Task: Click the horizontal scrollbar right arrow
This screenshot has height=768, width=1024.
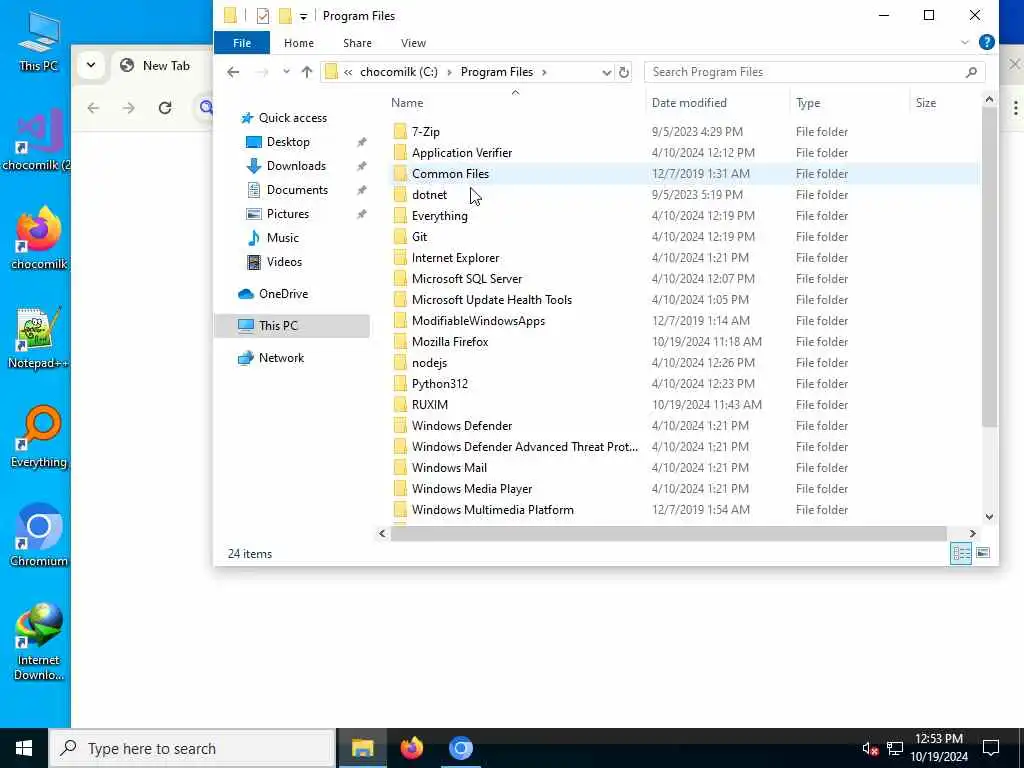Action: 972,534
